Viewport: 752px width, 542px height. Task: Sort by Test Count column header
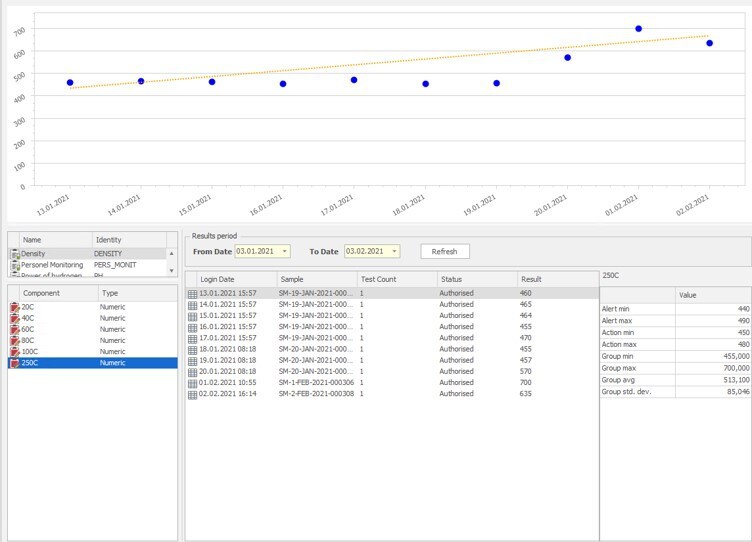pyautogui.click(x=397, y=279)
